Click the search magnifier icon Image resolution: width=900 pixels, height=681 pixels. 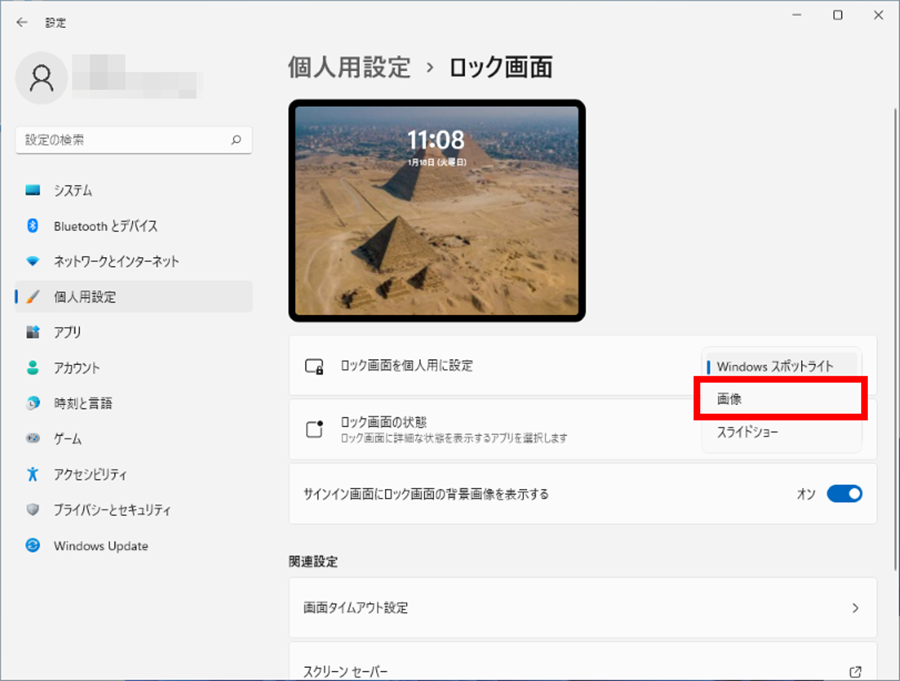236,140
